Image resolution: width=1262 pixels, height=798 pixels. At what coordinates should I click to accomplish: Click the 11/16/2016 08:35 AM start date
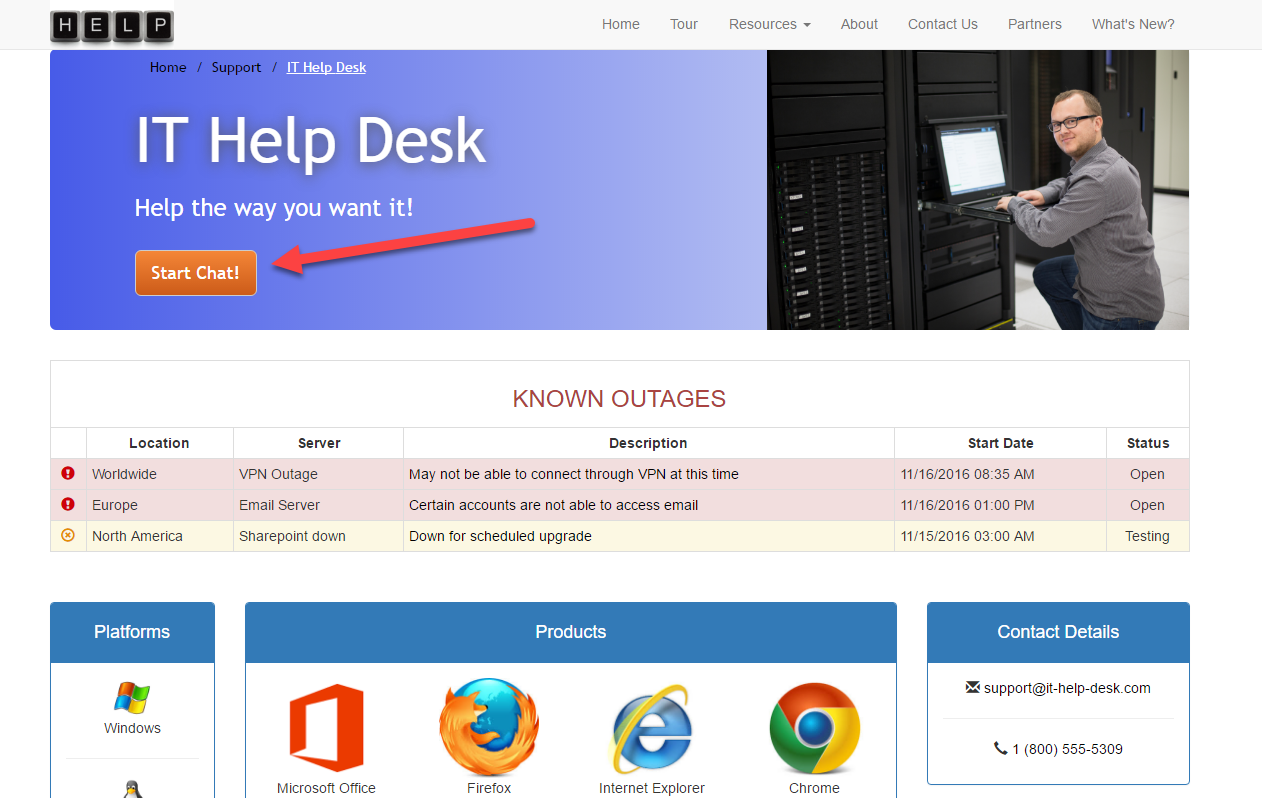967,474
